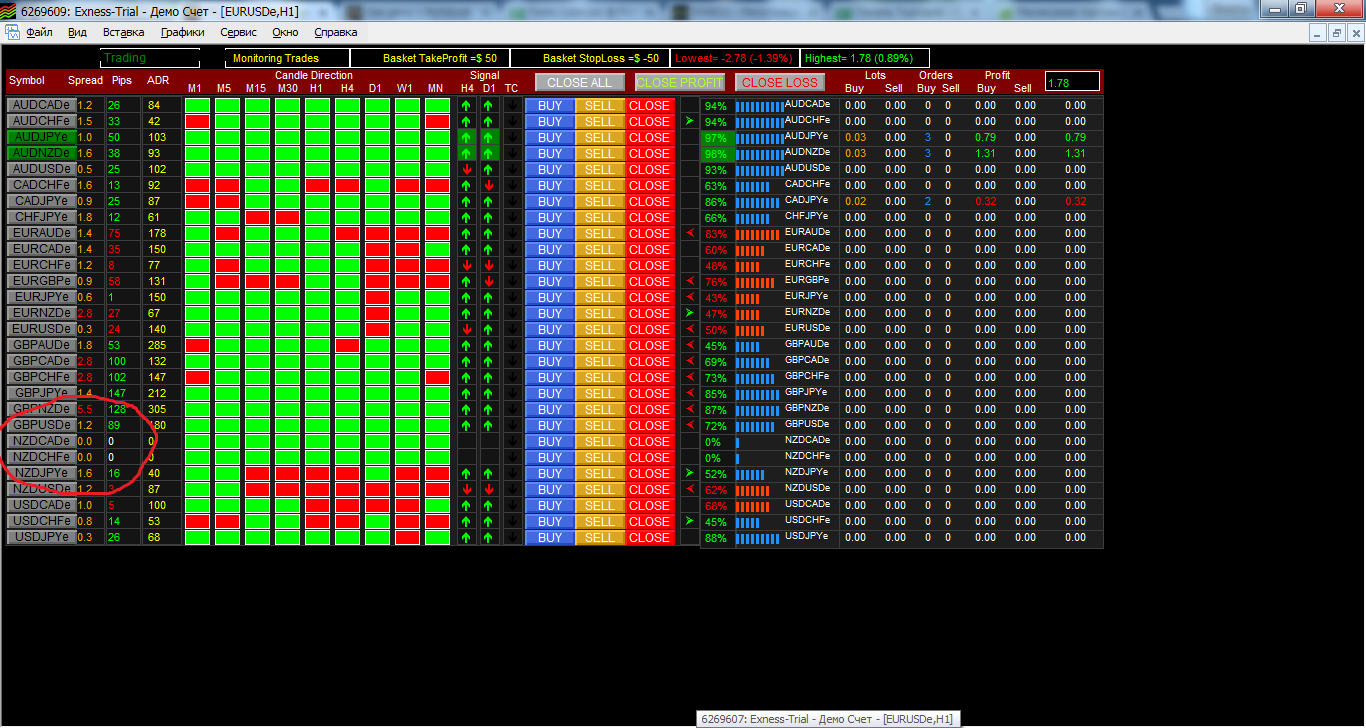Screen dimensions: 1366x728
Task: Open the Вставка menu
Action: pos(123,32)
